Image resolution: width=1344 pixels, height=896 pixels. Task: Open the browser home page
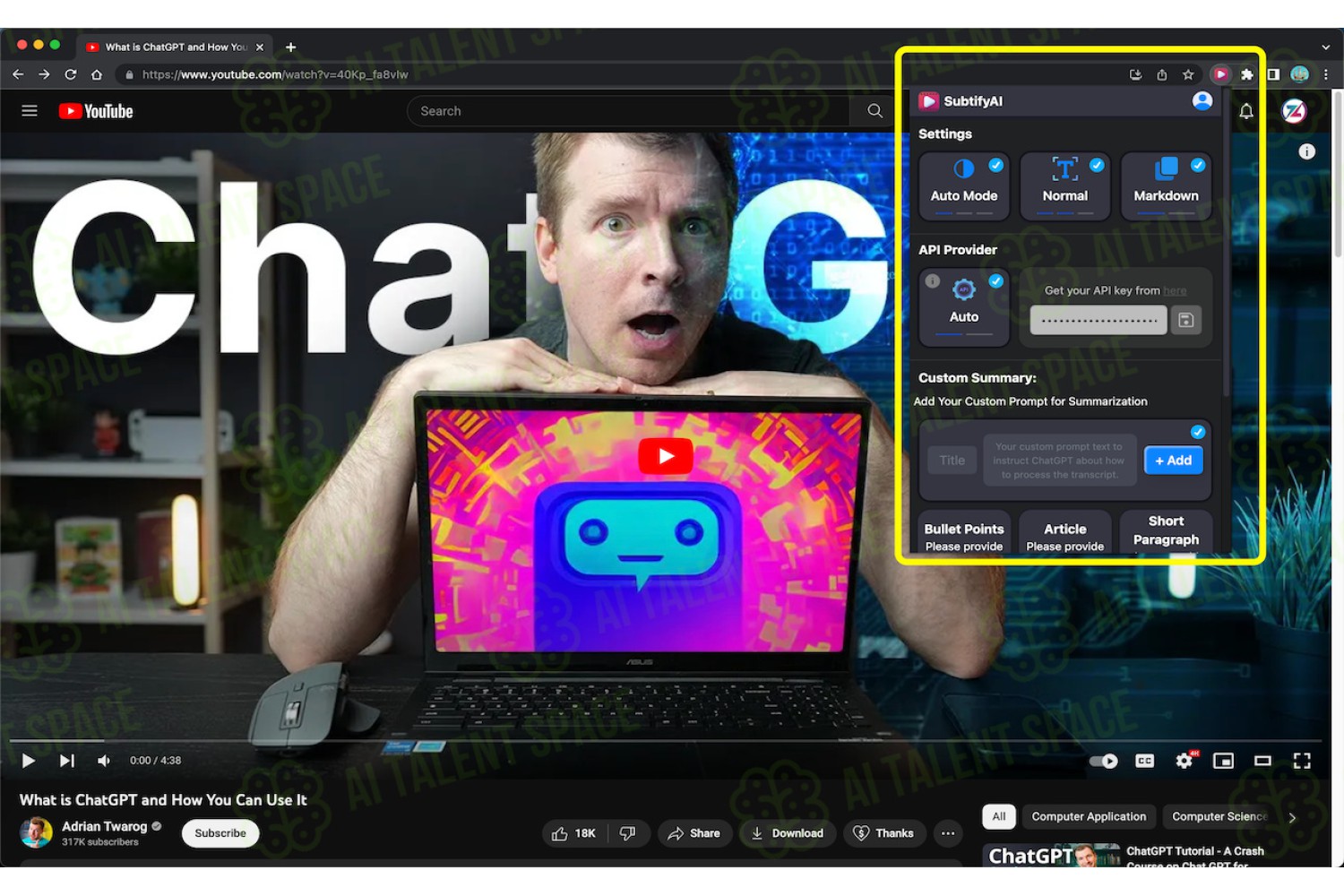97,74
